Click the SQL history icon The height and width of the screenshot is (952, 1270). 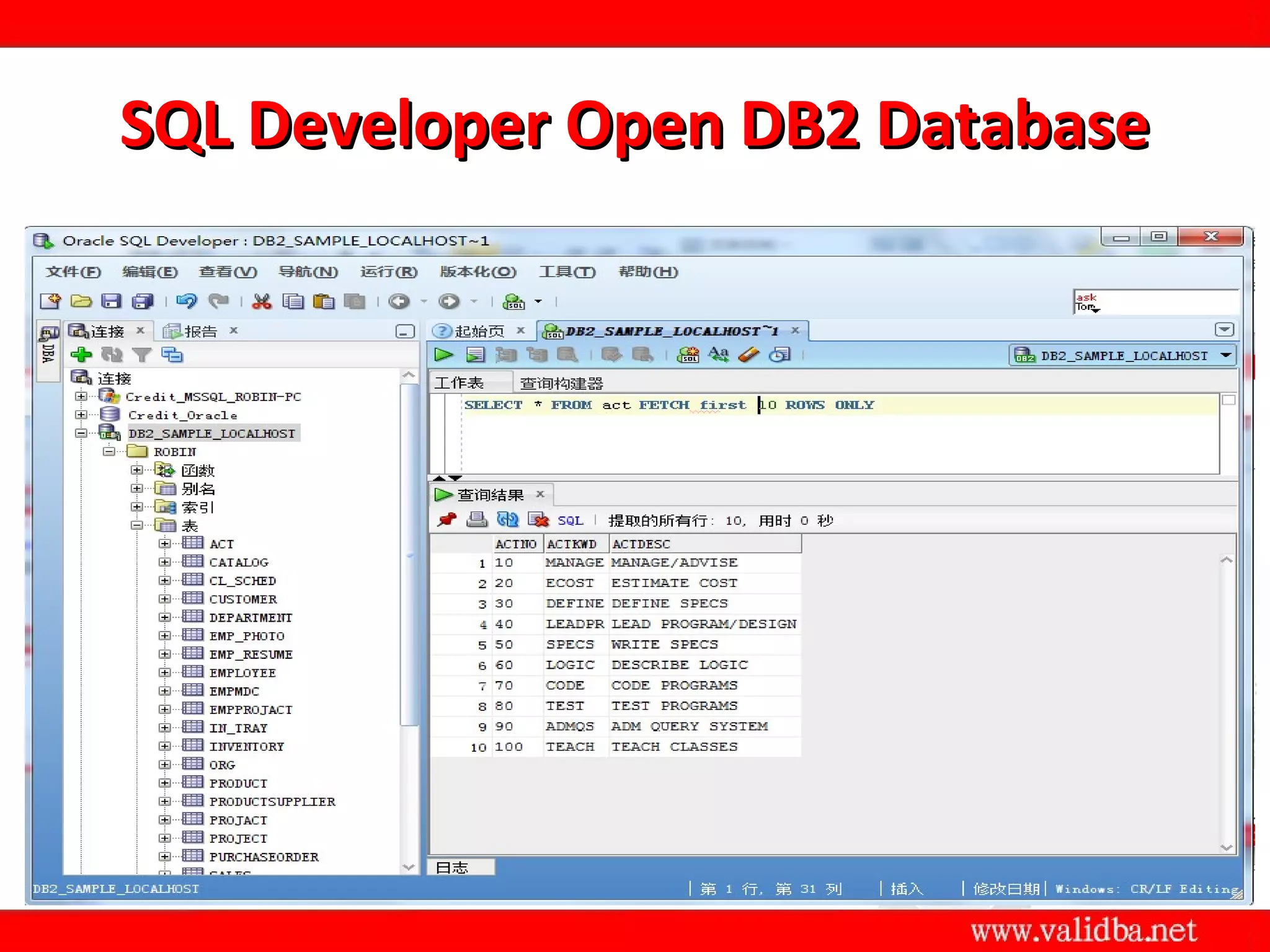(780, 355)
